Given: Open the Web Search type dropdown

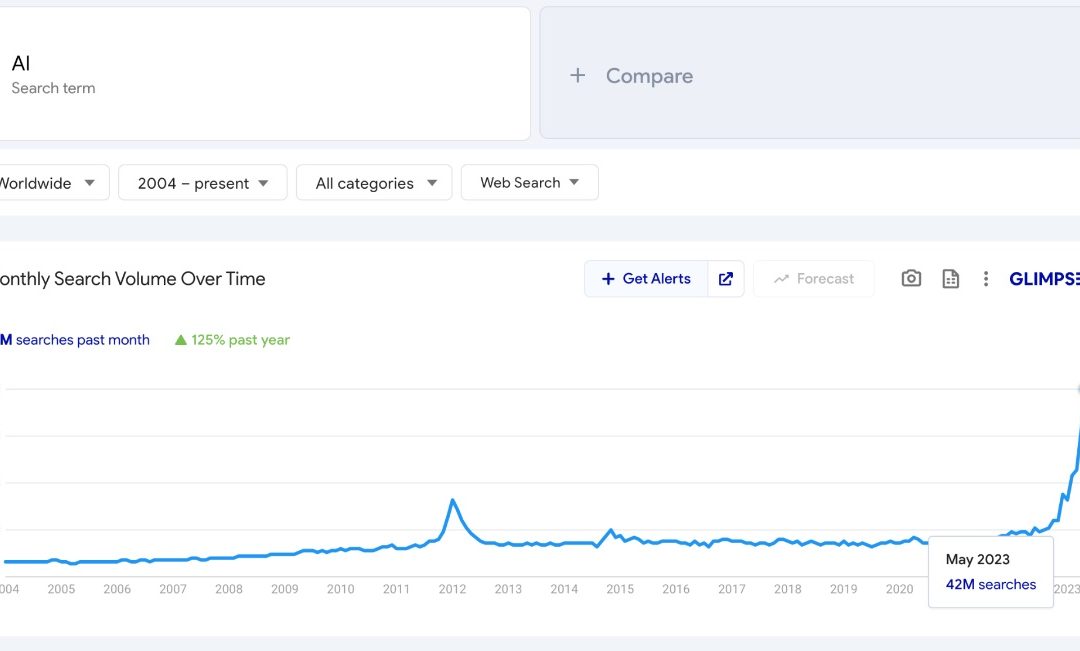Looking at the screenshot, I should [530, 182].
